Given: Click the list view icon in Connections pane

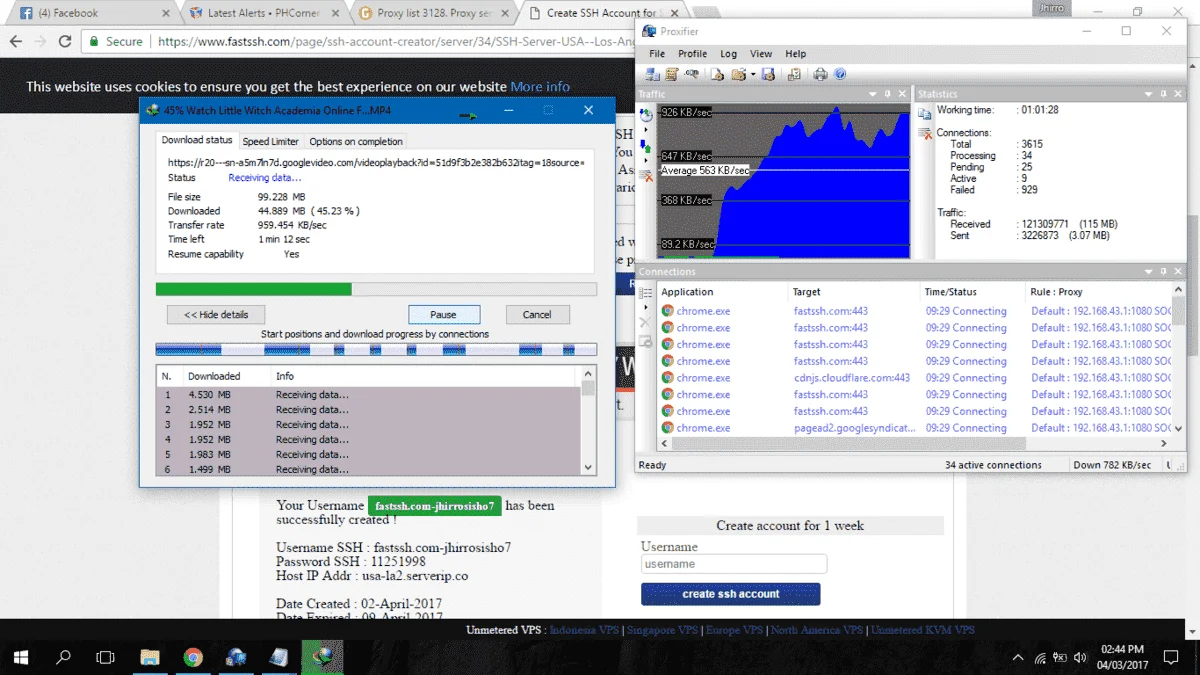Looking at the screenshot, I should tap(646, 291).
